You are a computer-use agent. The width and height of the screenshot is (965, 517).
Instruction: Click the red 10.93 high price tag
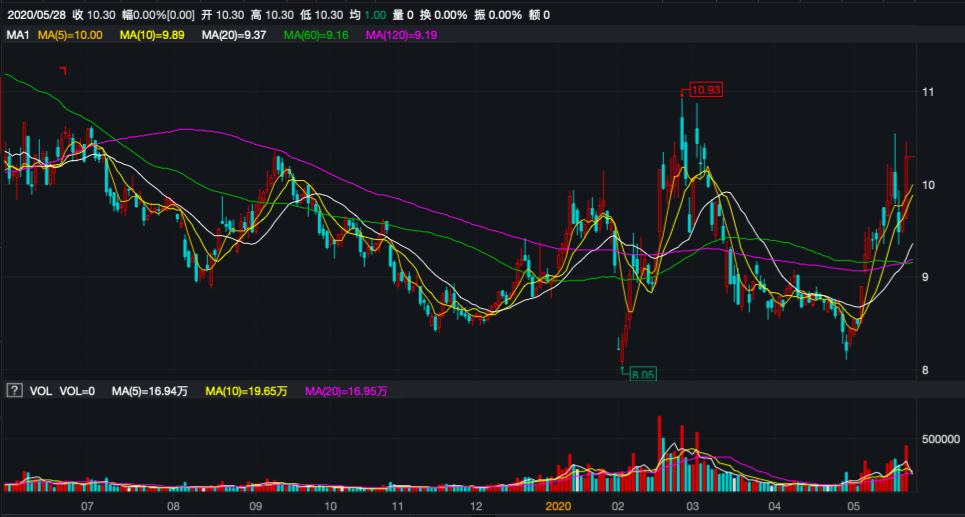tap(705, 90)
